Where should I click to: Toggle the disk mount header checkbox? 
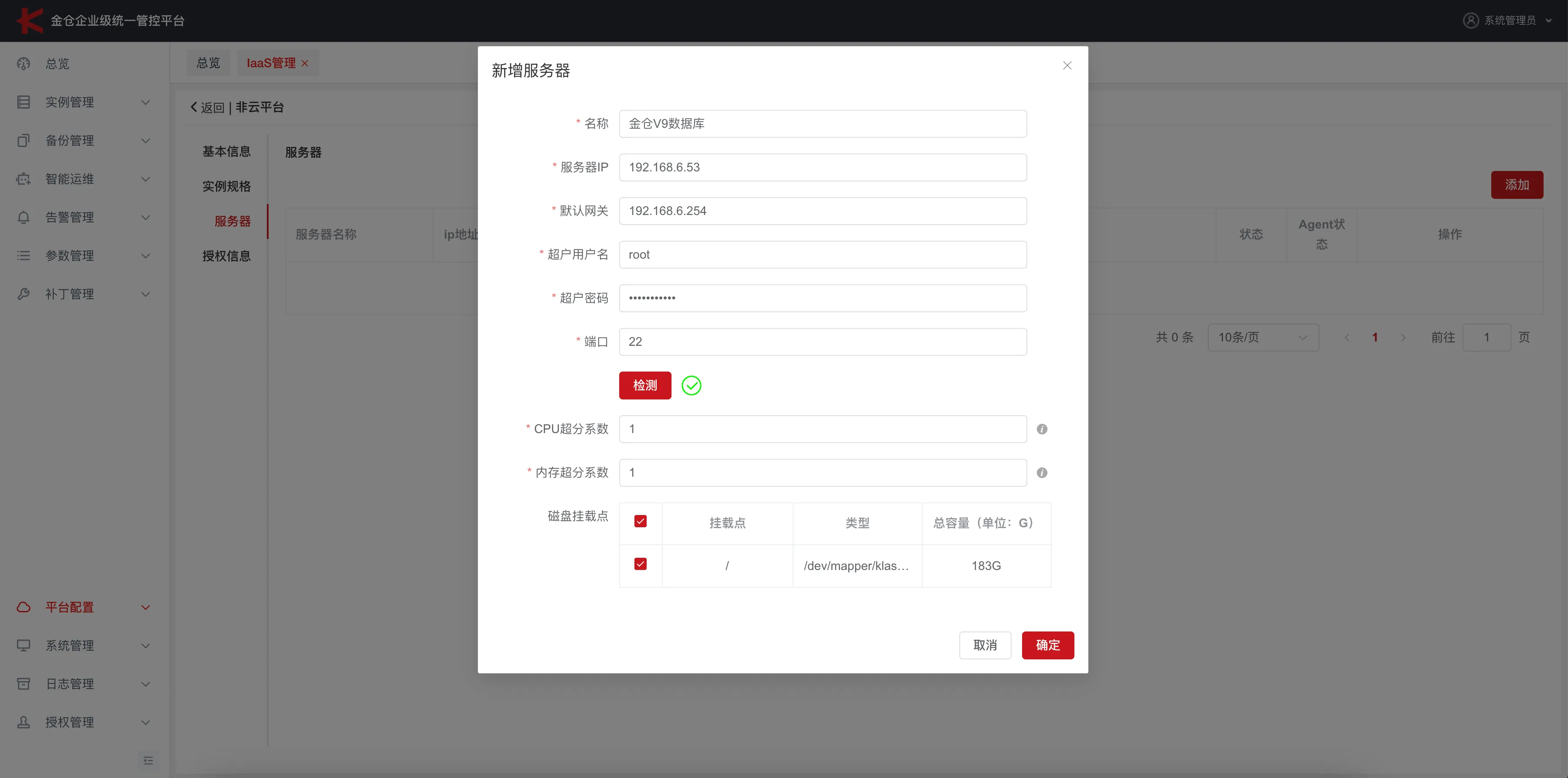640,521
